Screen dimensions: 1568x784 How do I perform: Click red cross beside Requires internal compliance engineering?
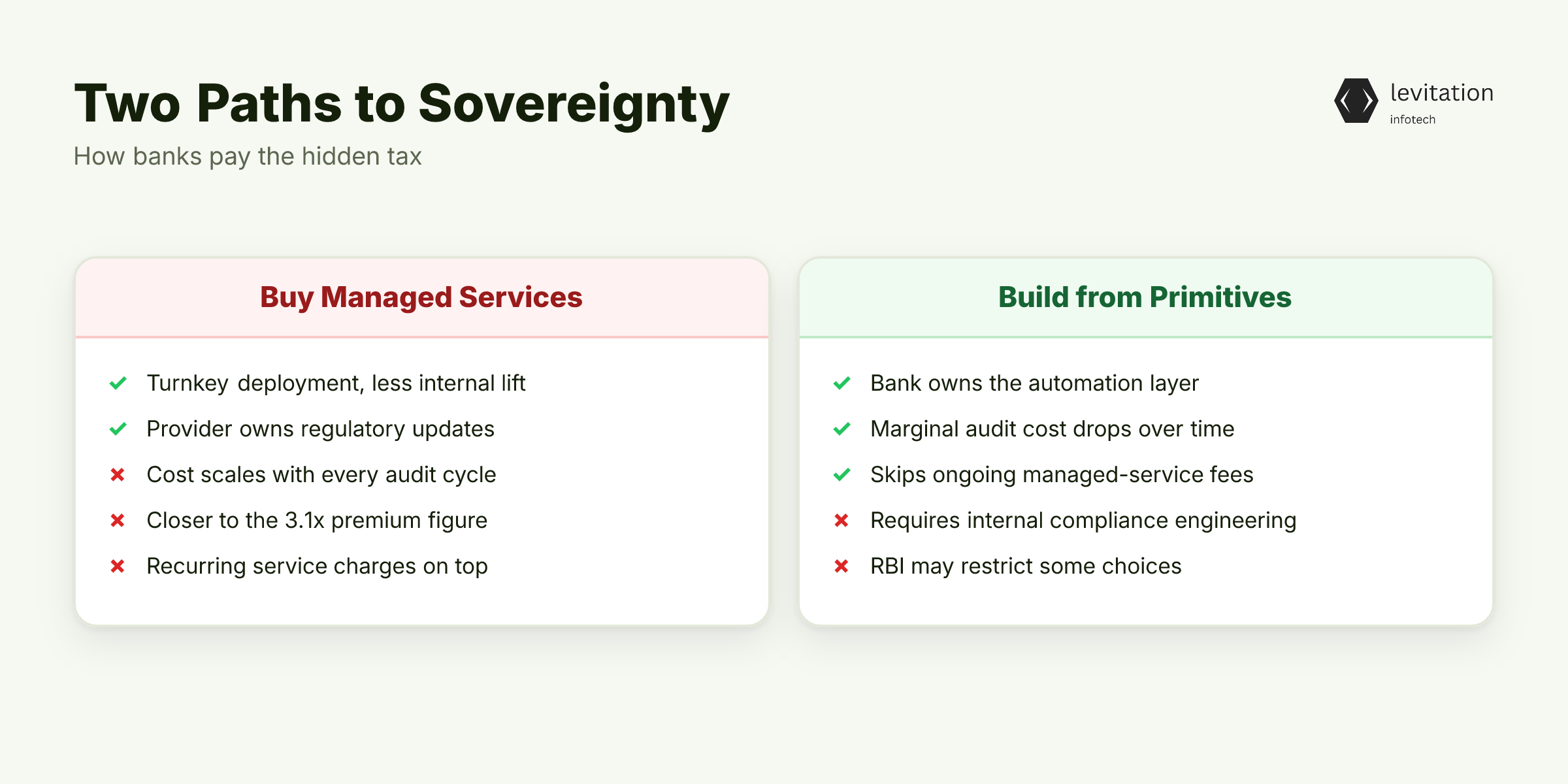(x=841, y=520)
